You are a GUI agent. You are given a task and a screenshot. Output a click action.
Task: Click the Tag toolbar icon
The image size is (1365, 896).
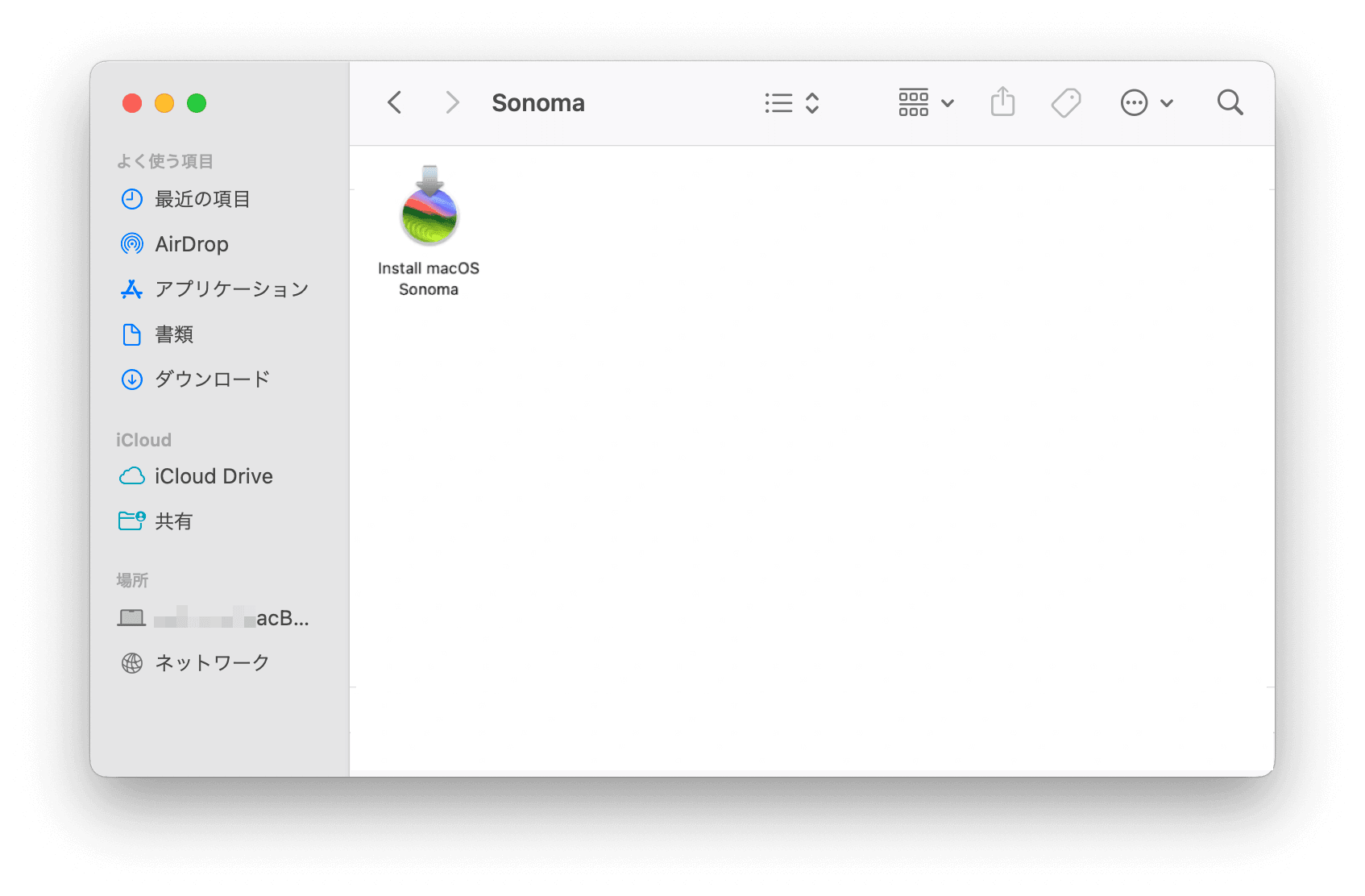(x=1066, y=103)
